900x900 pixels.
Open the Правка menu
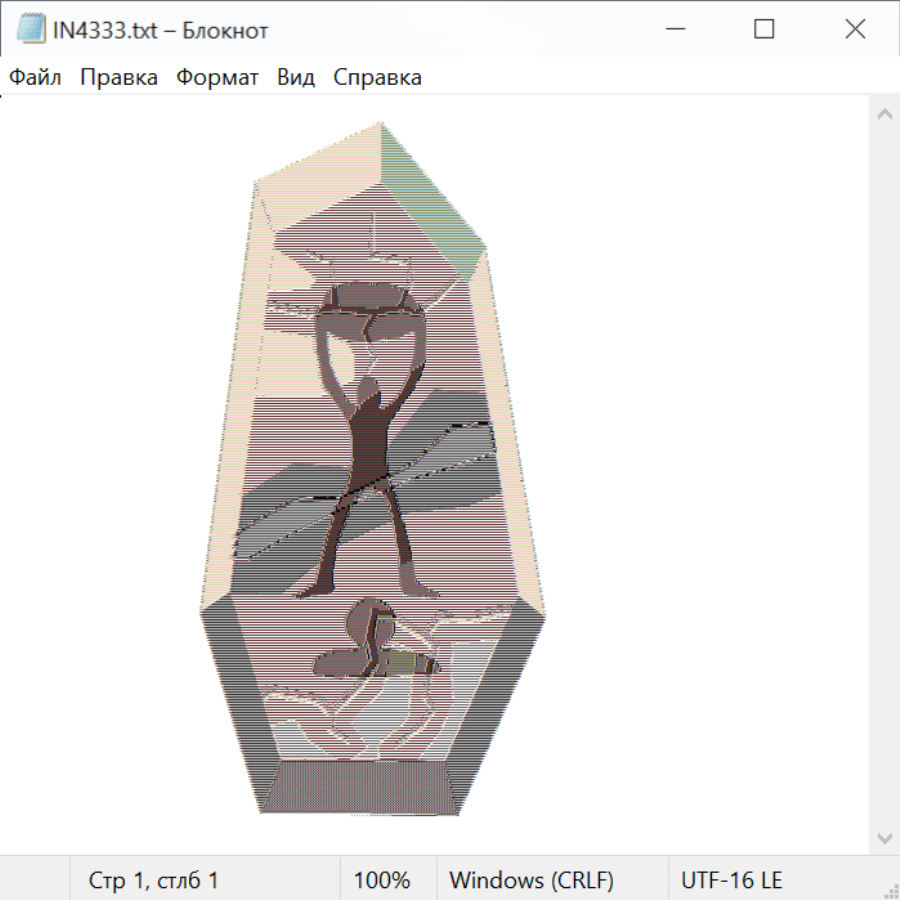point(118,78)
